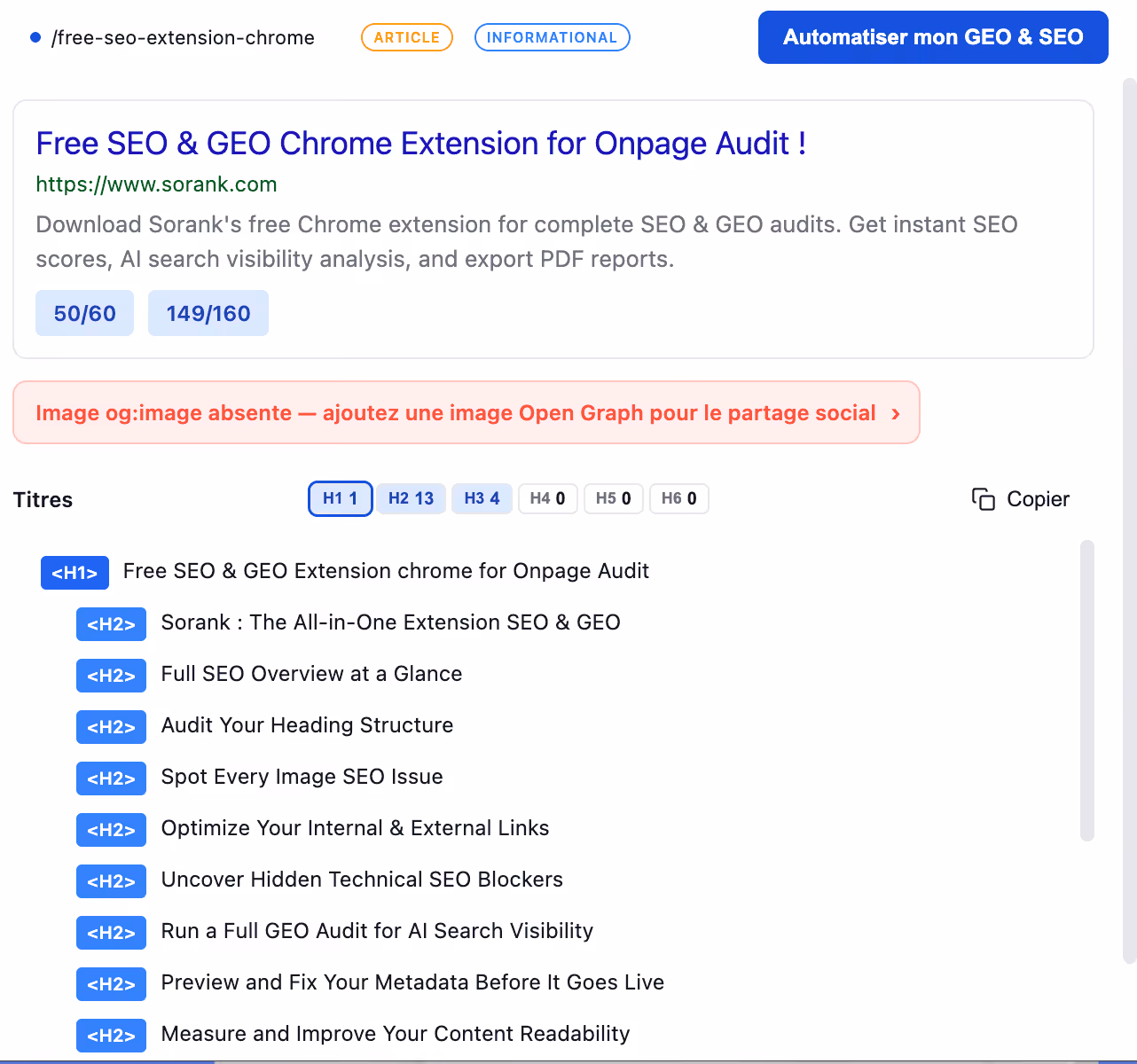Click the headings list scrollbar

pos(1087,691)
